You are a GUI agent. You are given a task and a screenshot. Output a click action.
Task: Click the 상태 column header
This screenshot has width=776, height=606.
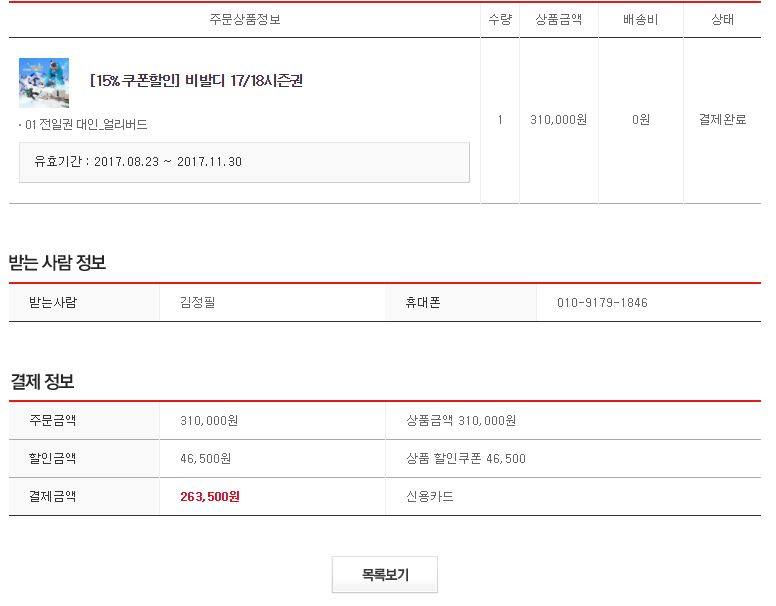(722, 19)
